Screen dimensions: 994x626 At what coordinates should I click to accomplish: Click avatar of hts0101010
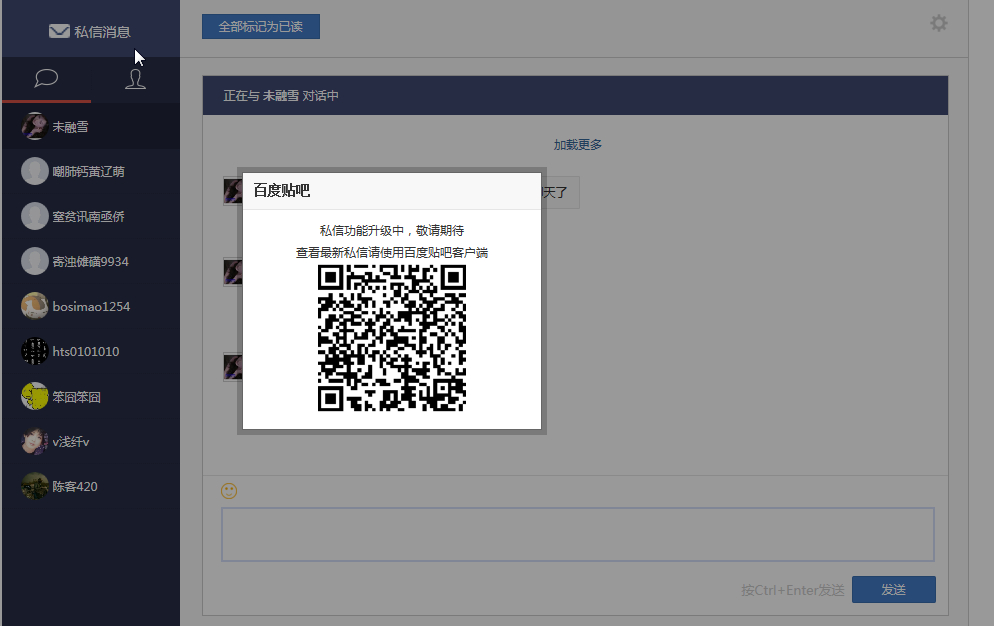[35, 351]
